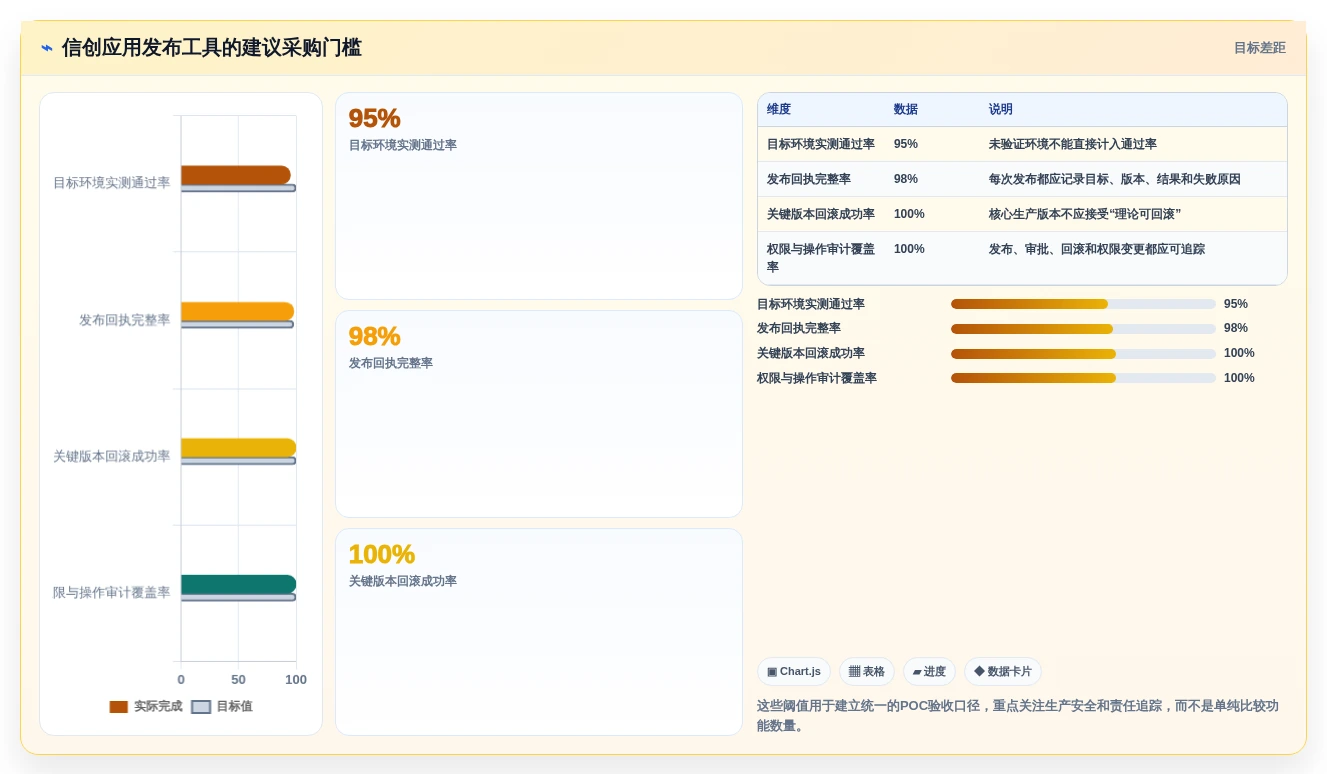Click the brown 目标环境实测通过率 chart bar
The height and width of the screenshot is (774, 1327).
pos(236,175)
